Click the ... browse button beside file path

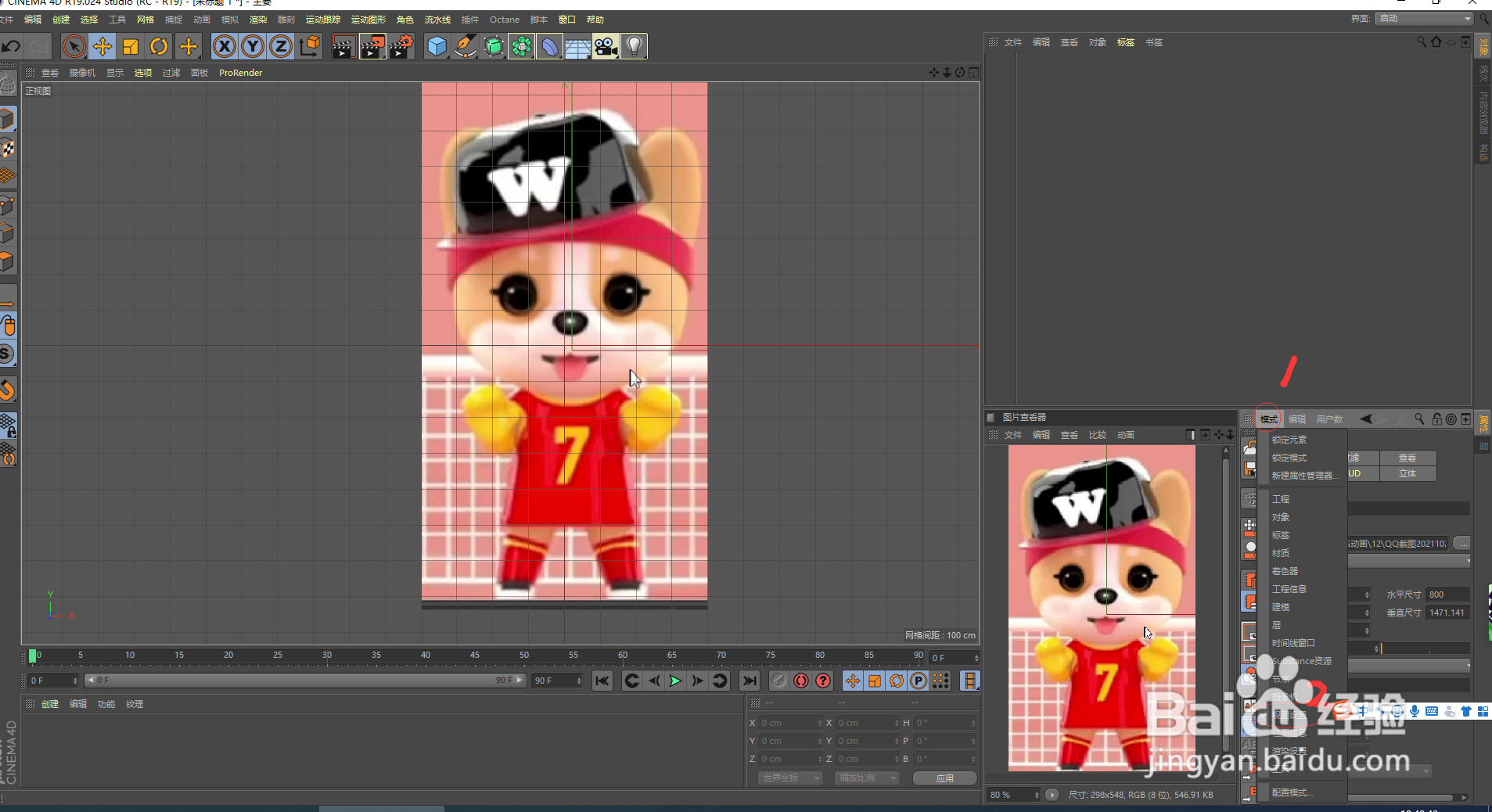click(x=1462, y=543)
